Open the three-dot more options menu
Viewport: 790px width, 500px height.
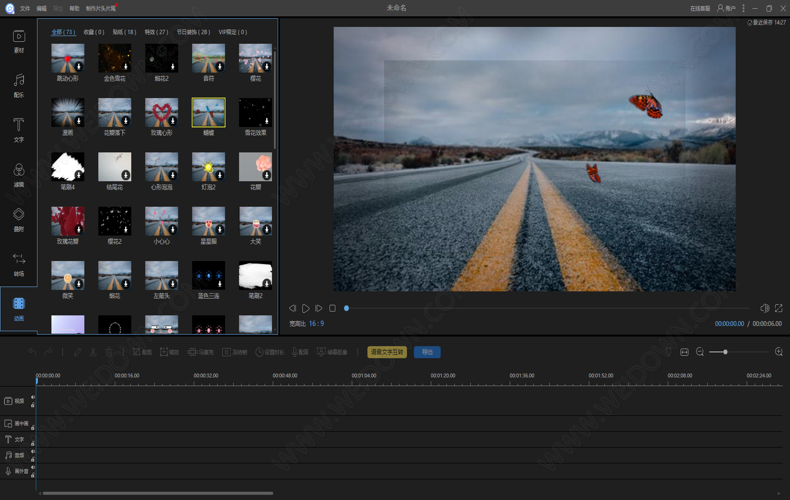click(x=744, y=8)
